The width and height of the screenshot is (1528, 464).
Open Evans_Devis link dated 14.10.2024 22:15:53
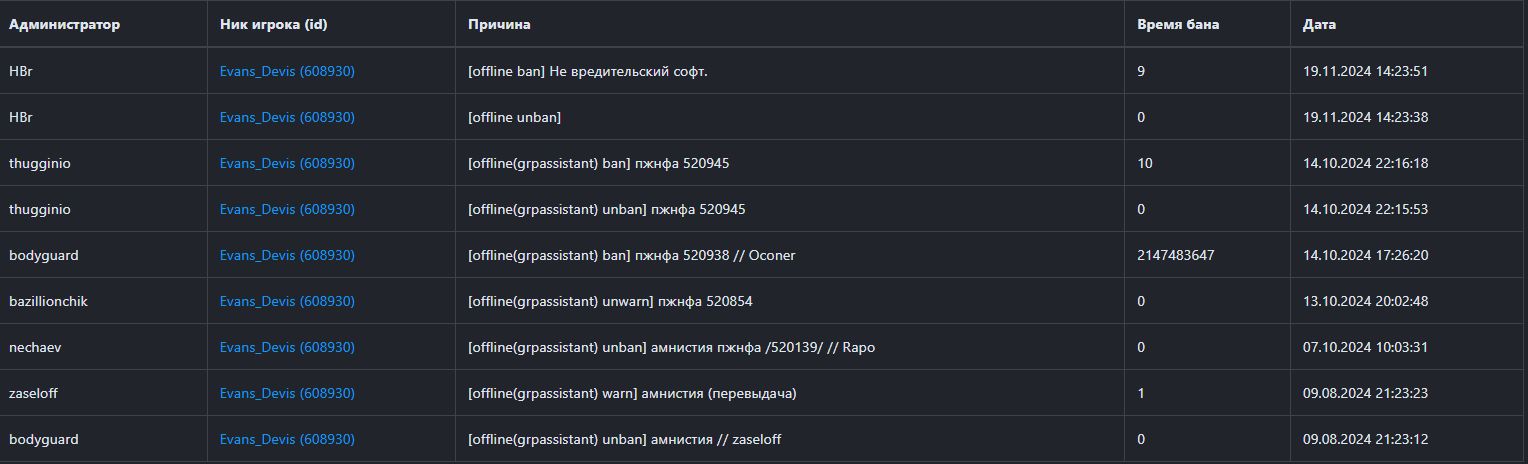tap(287, 209)
